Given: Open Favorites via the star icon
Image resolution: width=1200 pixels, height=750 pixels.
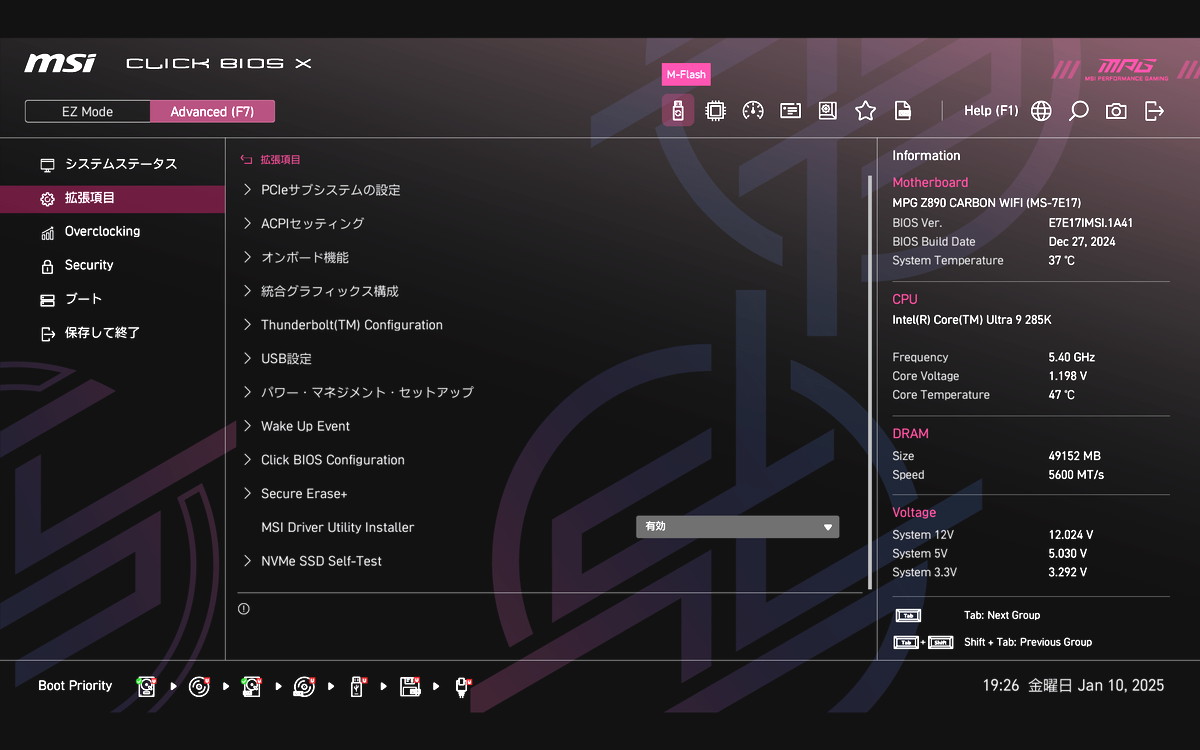Looking at the screenshot, I should tap(865, 111).
